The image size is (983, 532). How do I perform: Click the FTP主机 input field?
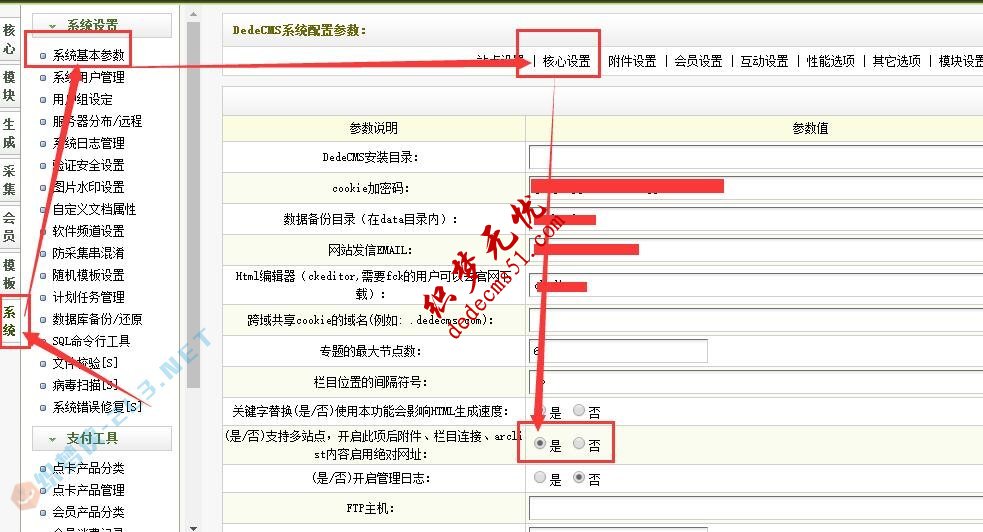pos(756,508)
